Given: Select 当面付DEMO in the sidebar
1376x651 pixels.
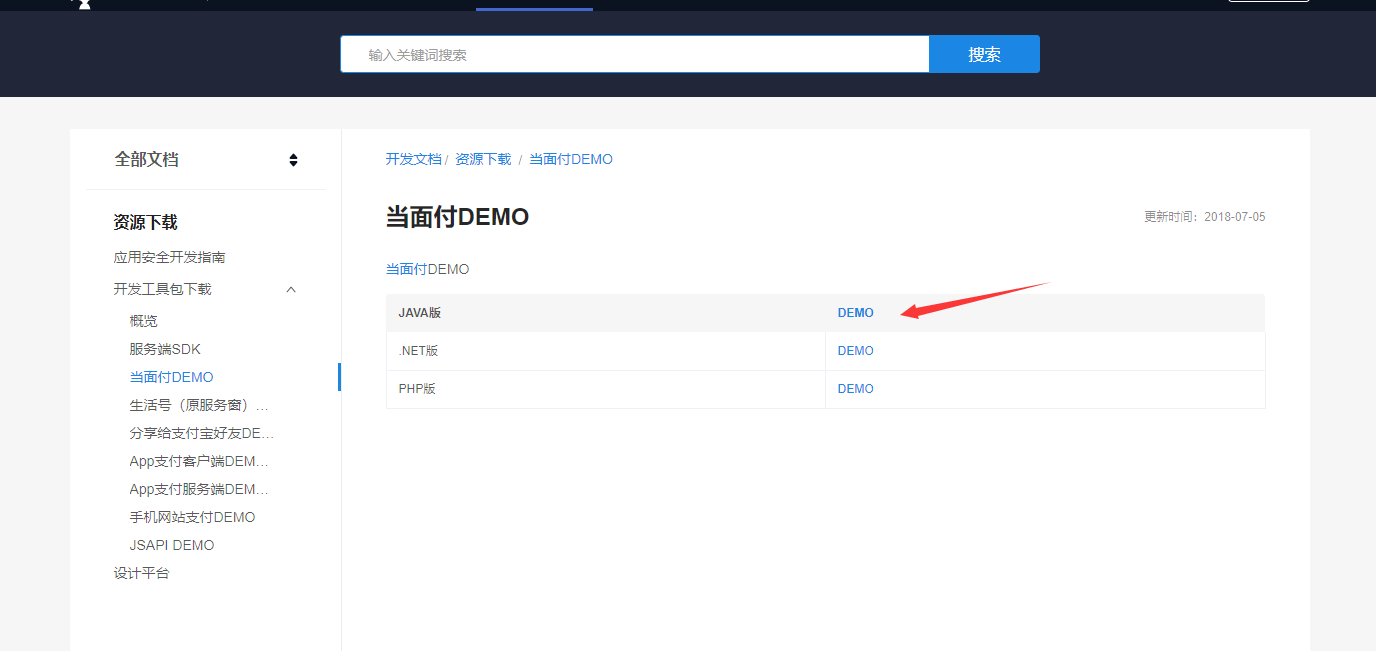Looking at the screenshot, I should pyautogui.click(x=171, y=377).
